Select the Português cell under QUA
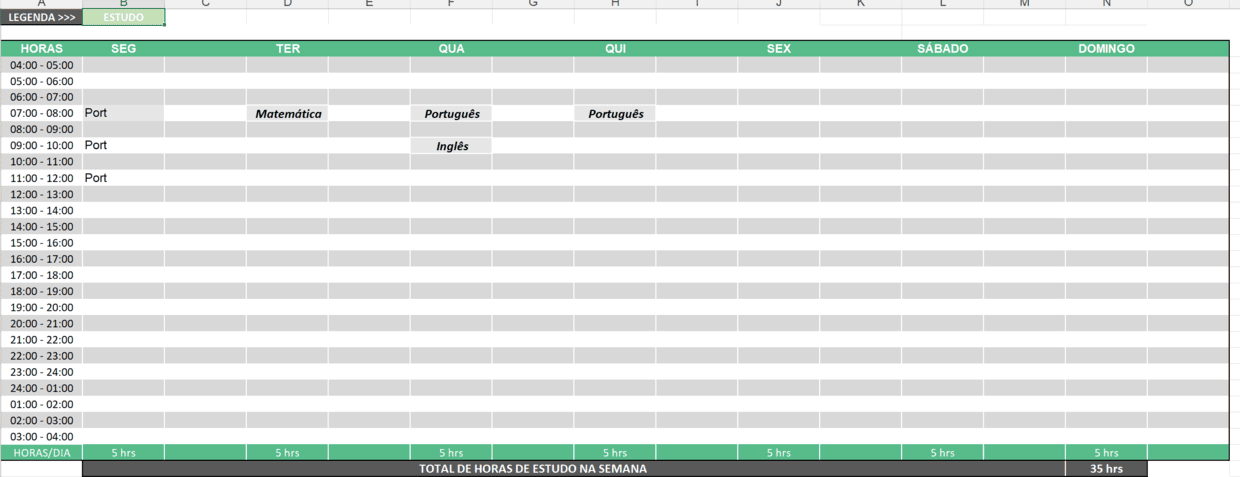 [451, 114]
